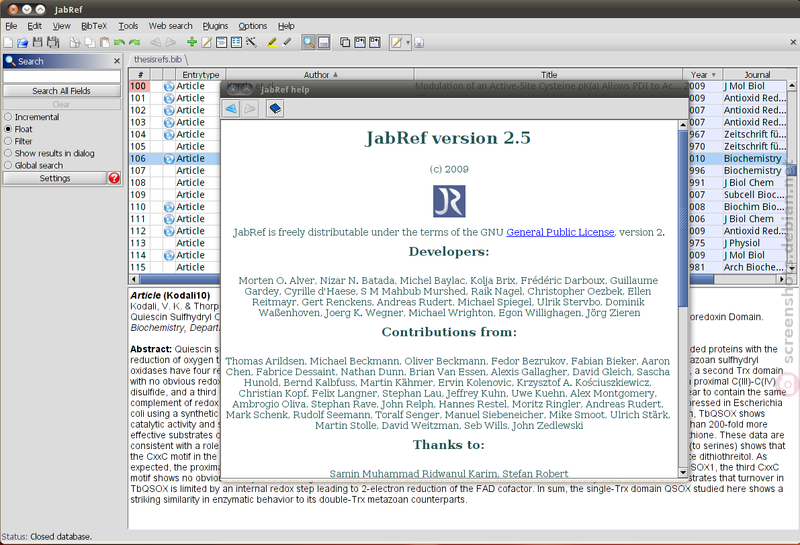Click the help window scroll-up arrow
800x545 pixels.
(683, 125)
